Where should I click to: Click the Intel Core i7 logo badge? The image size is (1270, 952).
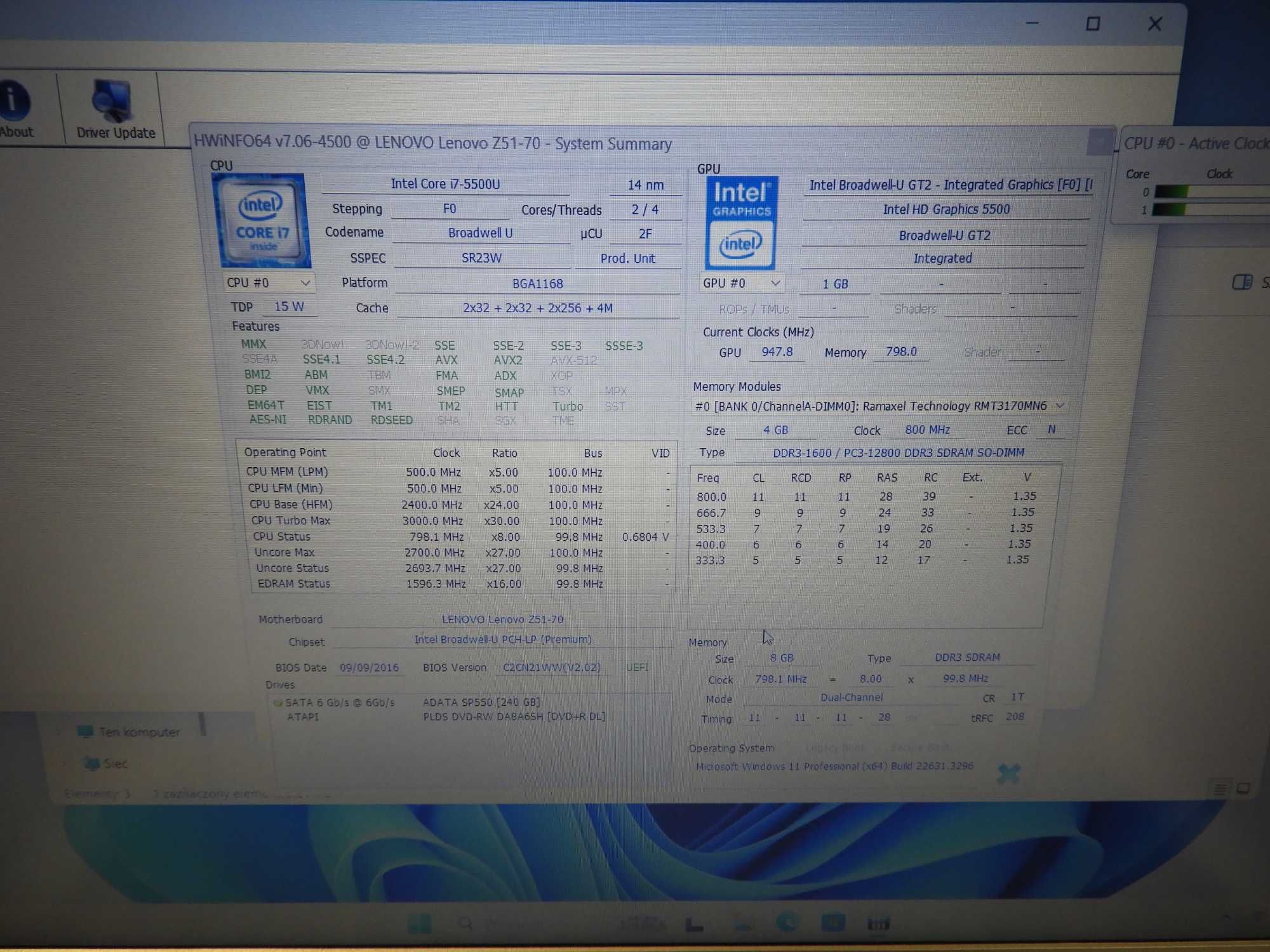262,220
